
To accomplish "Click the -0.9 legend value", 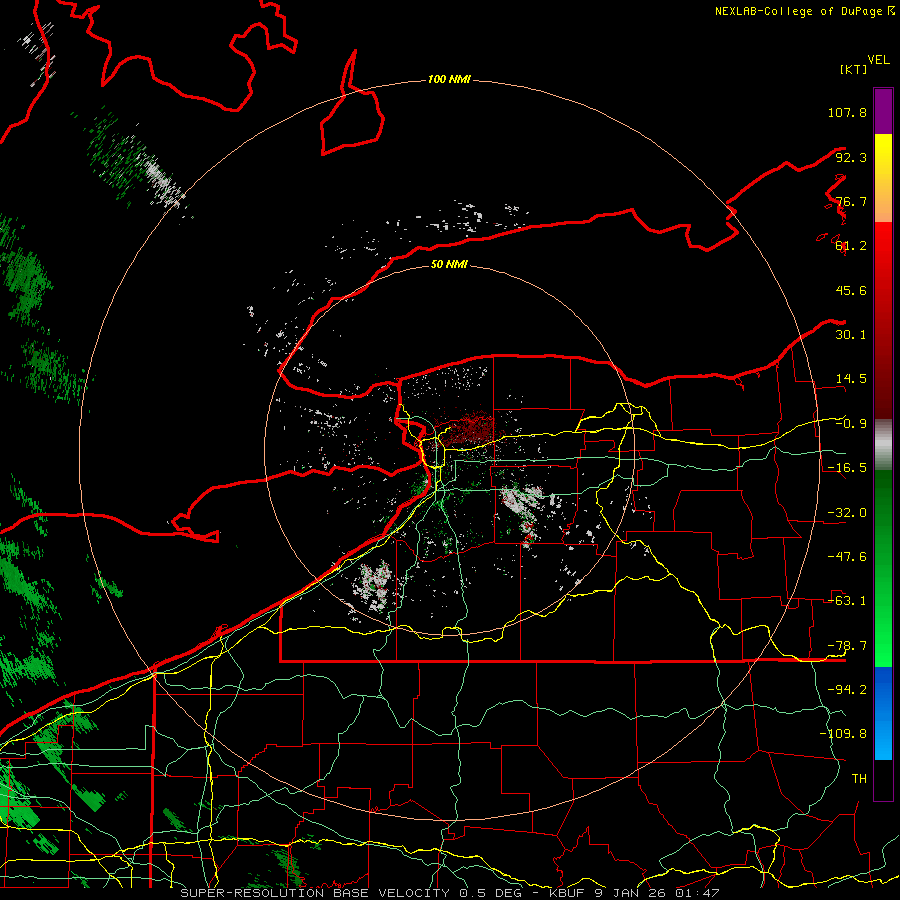I will (x=851, y=424).
